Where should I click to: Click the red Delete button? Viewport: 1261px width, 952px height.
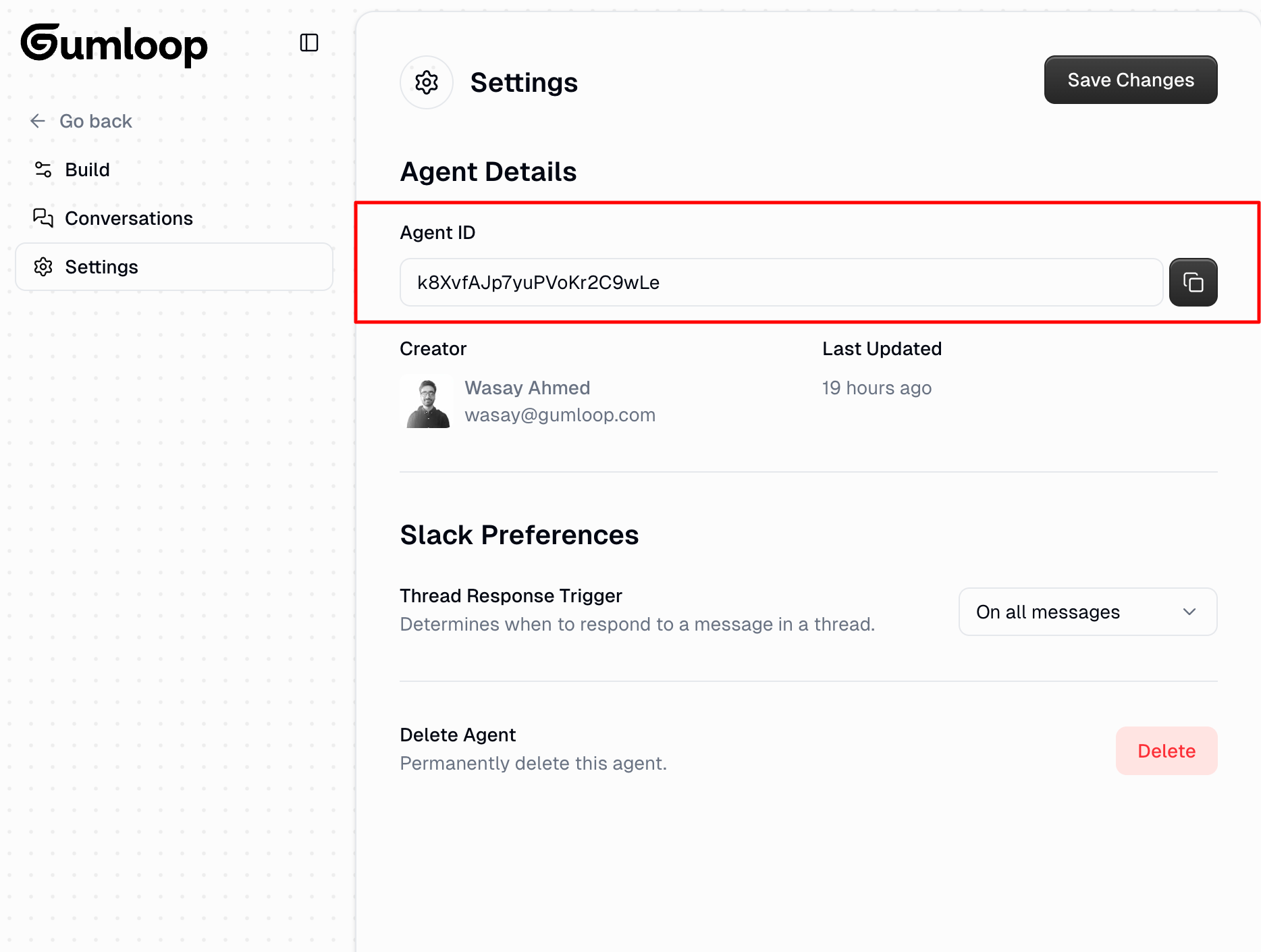click(x=1166, y=751)
